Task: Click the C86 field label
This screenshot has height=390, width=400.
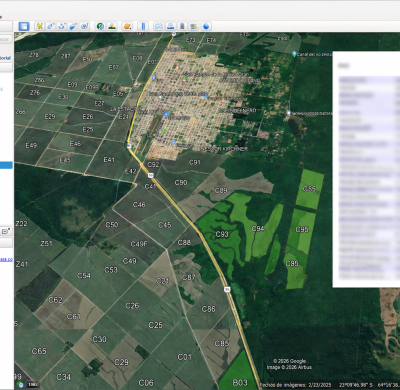Action: (x=209, y=309)
